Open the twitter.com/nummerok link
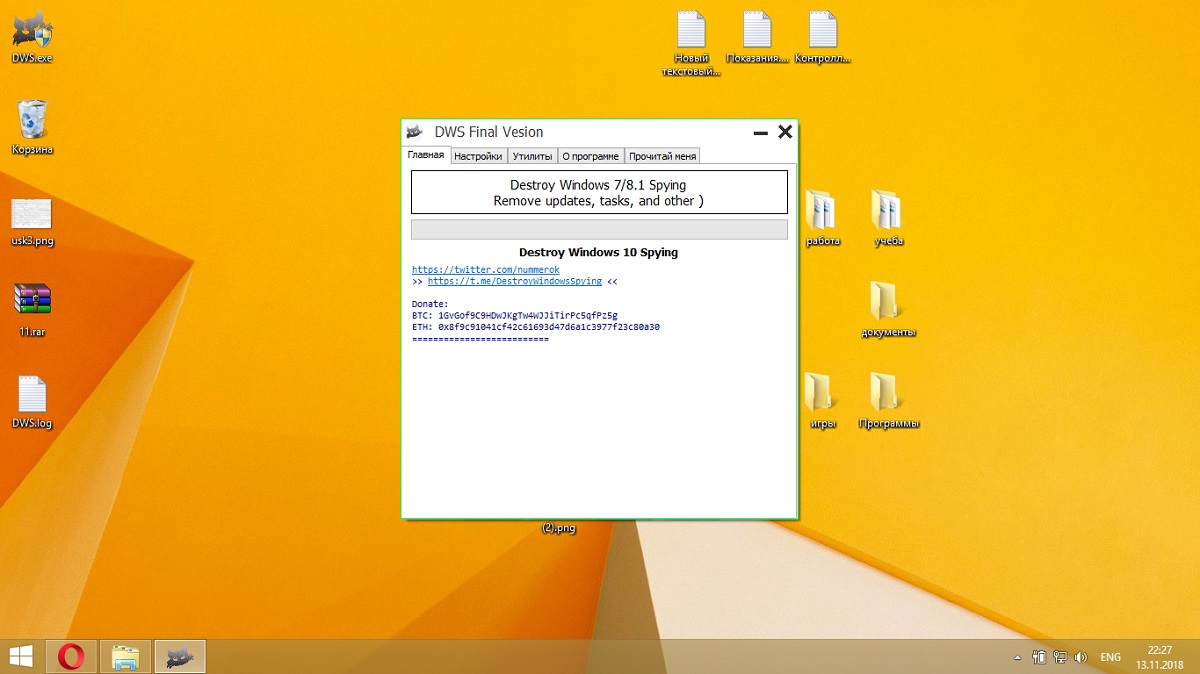This screenshot has height=674, width=1200. tap(486, 270)
